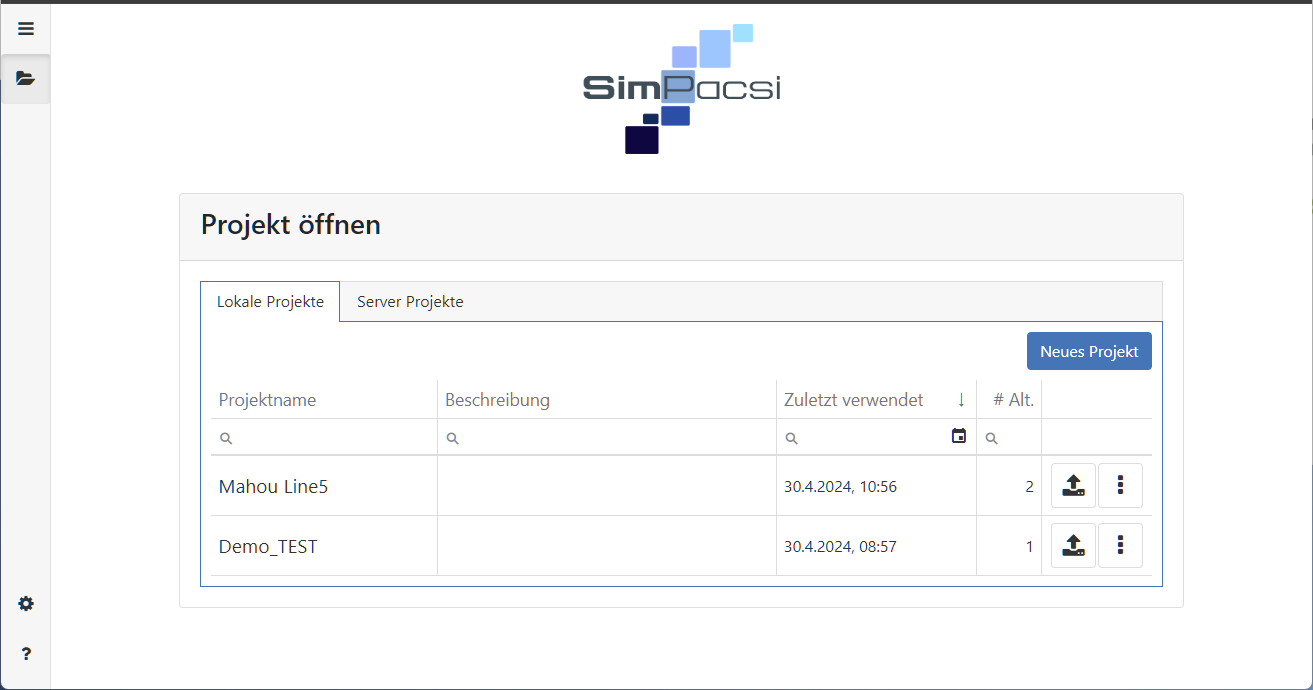This screenshot has width=1313, height=690.
Task: Open calendar picker in date filter
Action: (x=959, y=436)
